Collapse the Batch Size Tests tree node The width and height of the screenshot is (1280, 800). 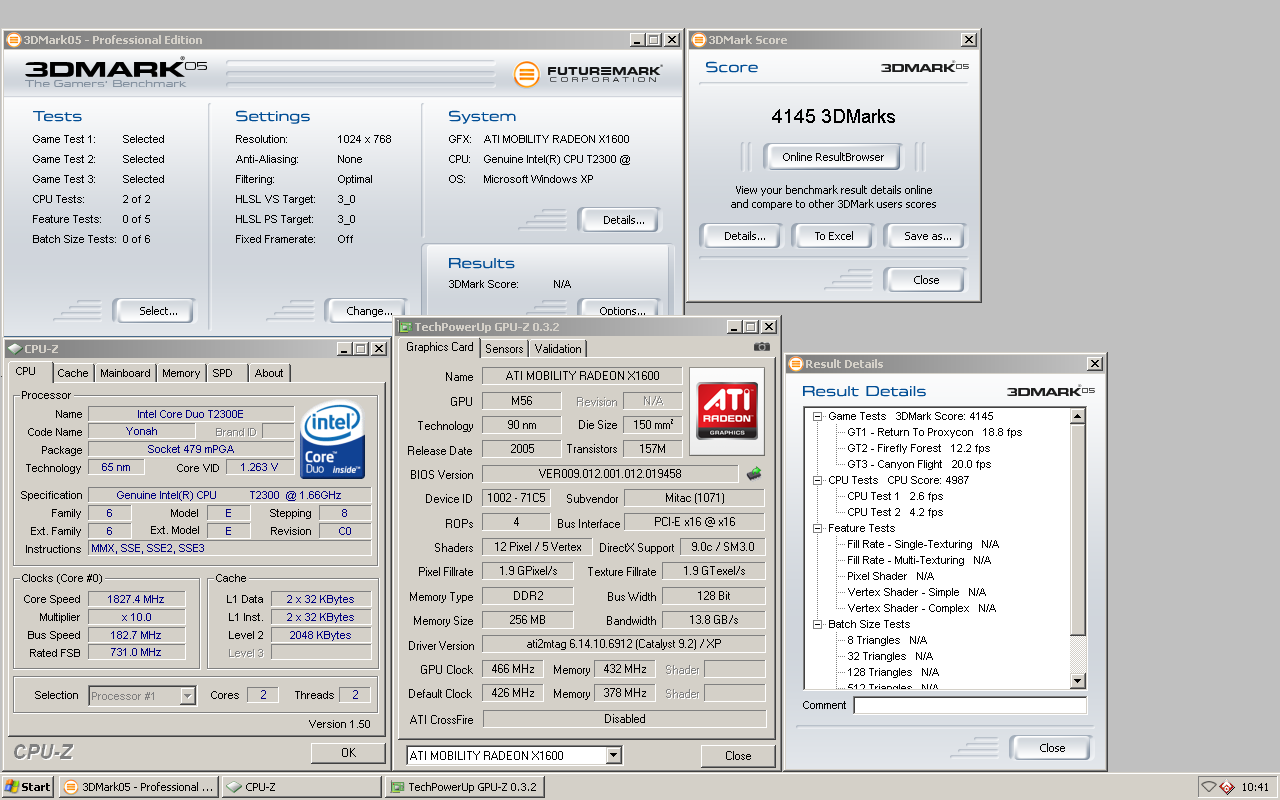pyautogui.click(x=817, y=624)
